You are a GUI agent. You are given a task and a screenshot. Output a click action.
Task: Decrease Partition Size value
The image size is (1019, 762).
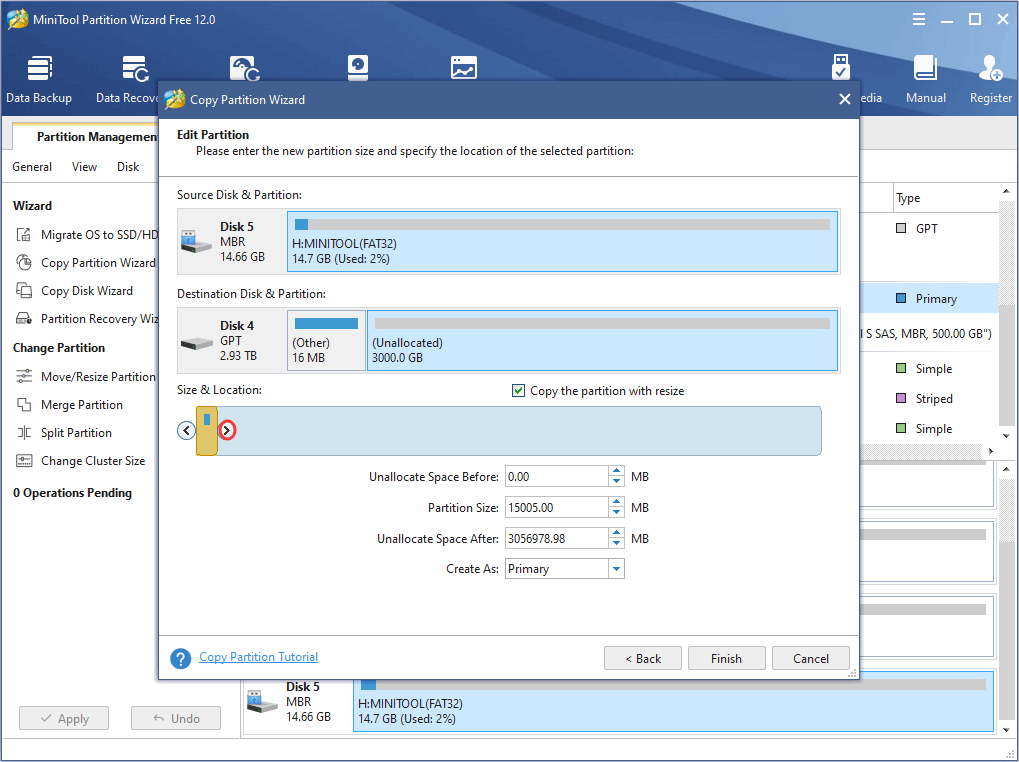pos(616,513)
